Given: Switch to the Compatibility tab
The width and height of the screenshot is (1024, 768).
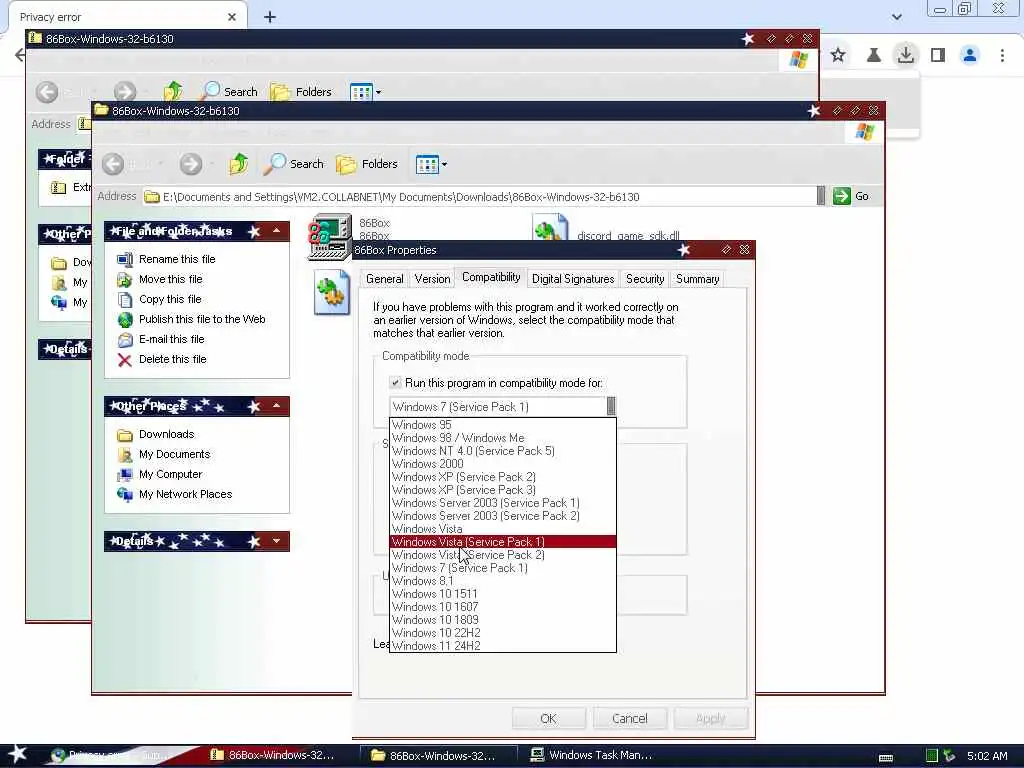Looking at the screenshot, I should tap(491, 277).
